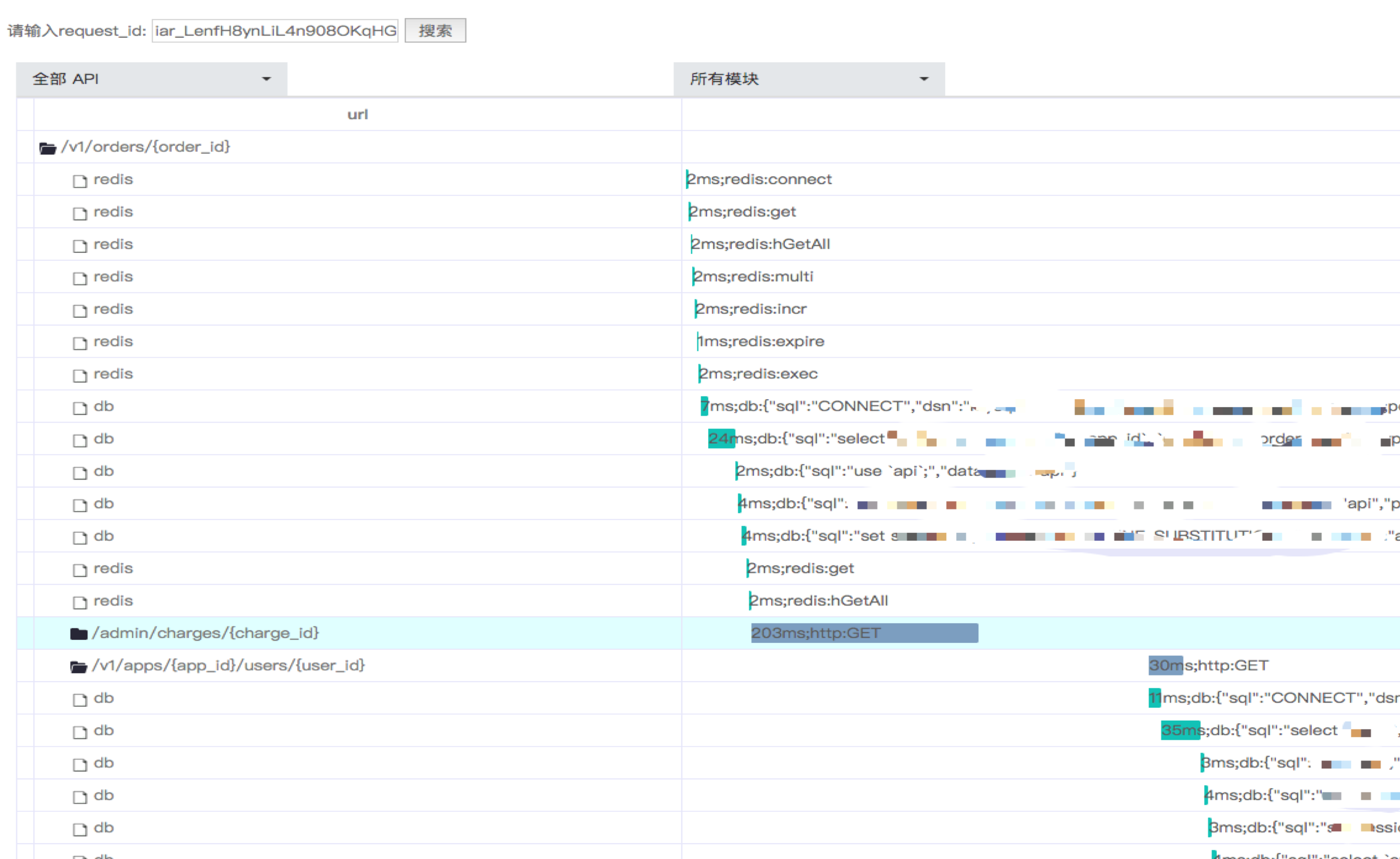Open the 全部 API dropdown
1400x859 pixels.
[x=151, y=79]
